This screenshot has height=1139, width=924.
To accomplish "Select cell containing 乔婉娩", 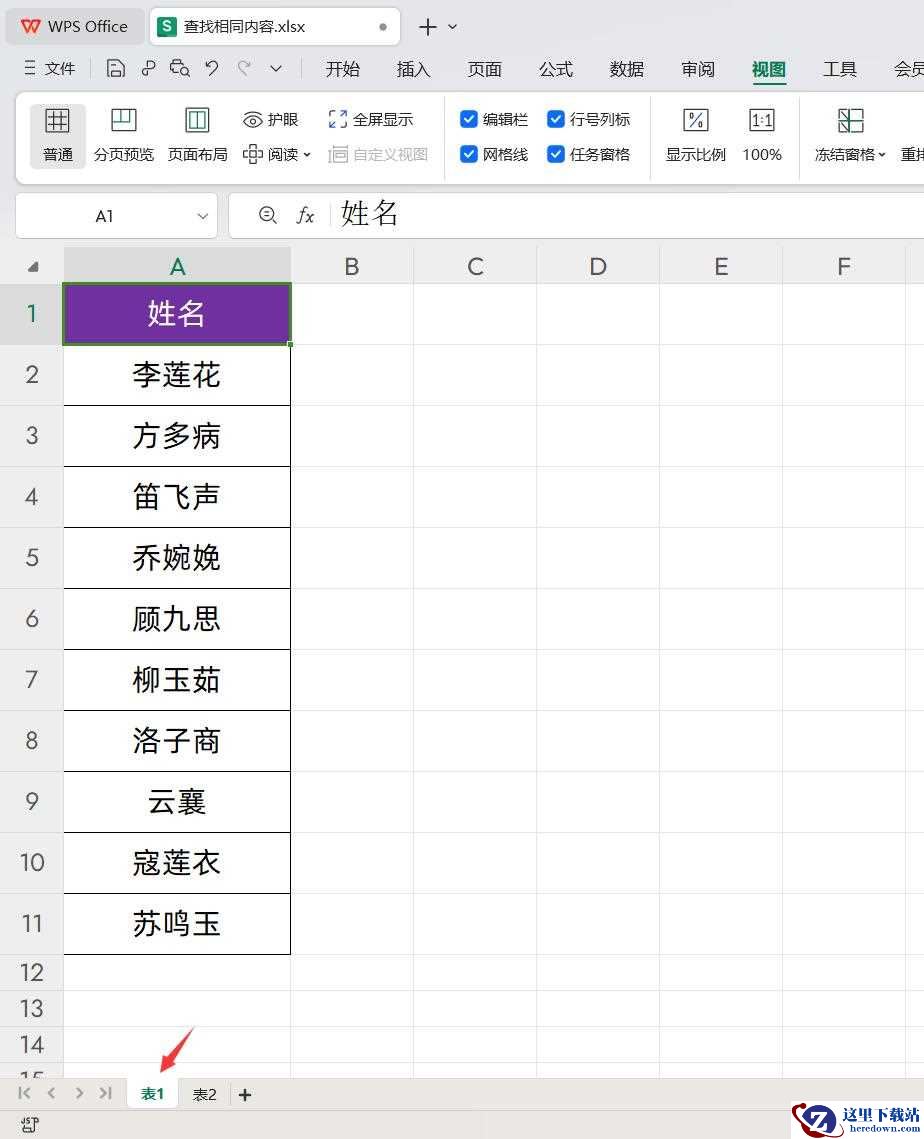I will pyautogui.click(x=177, y=558).
